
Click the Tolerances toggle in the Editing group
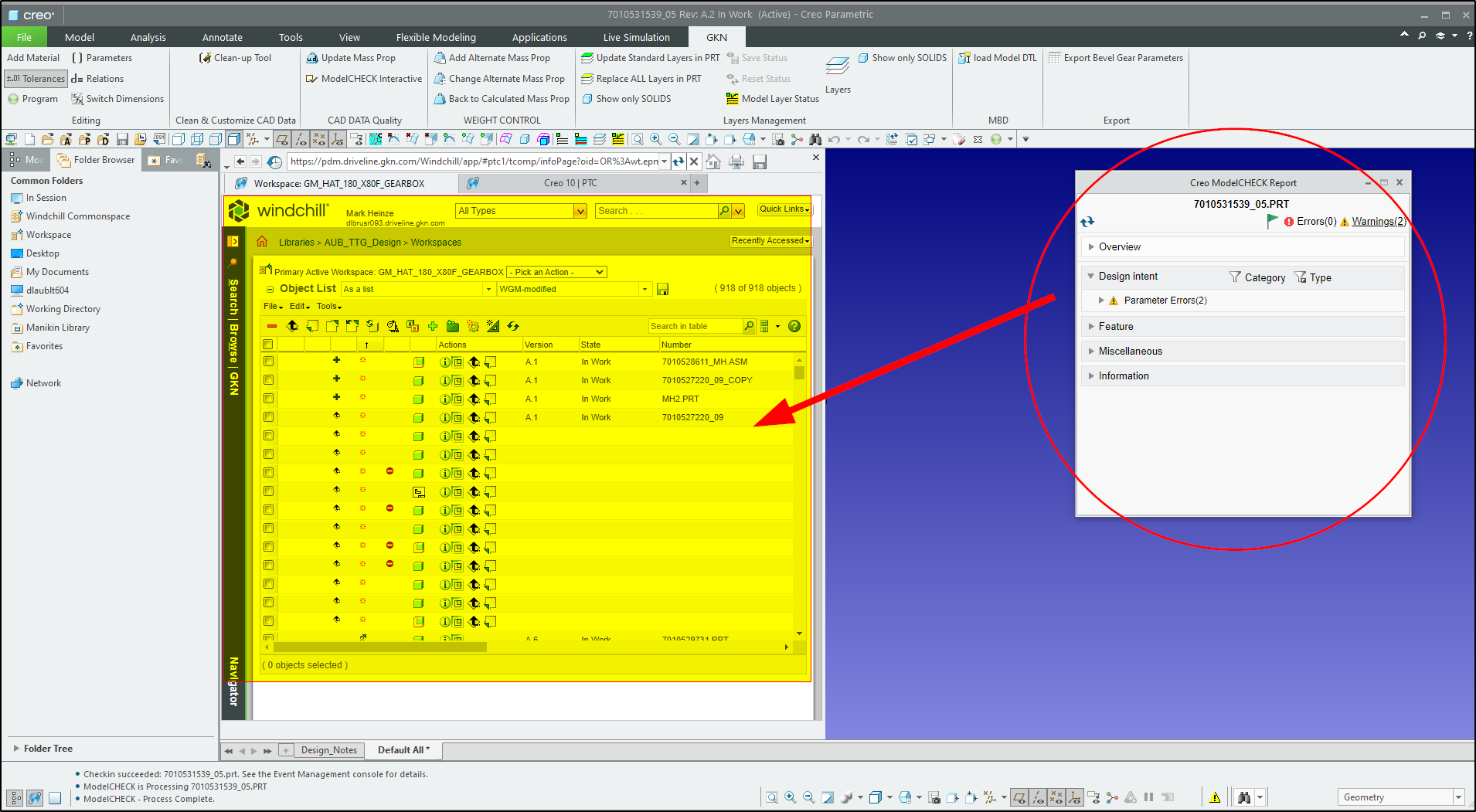(36, 78)
